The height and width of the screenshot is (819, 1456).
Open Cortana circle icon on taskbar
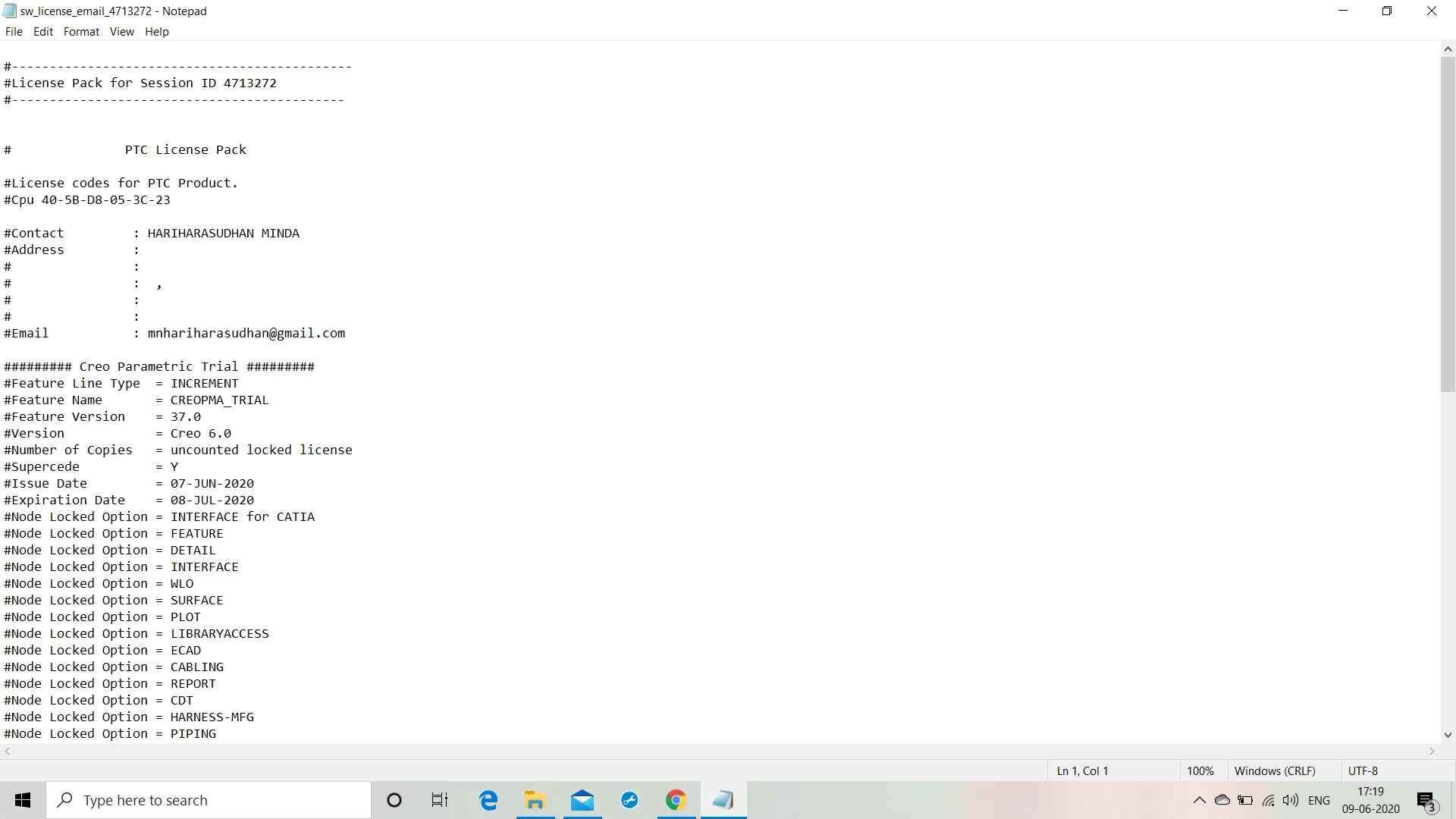point(394,800)
